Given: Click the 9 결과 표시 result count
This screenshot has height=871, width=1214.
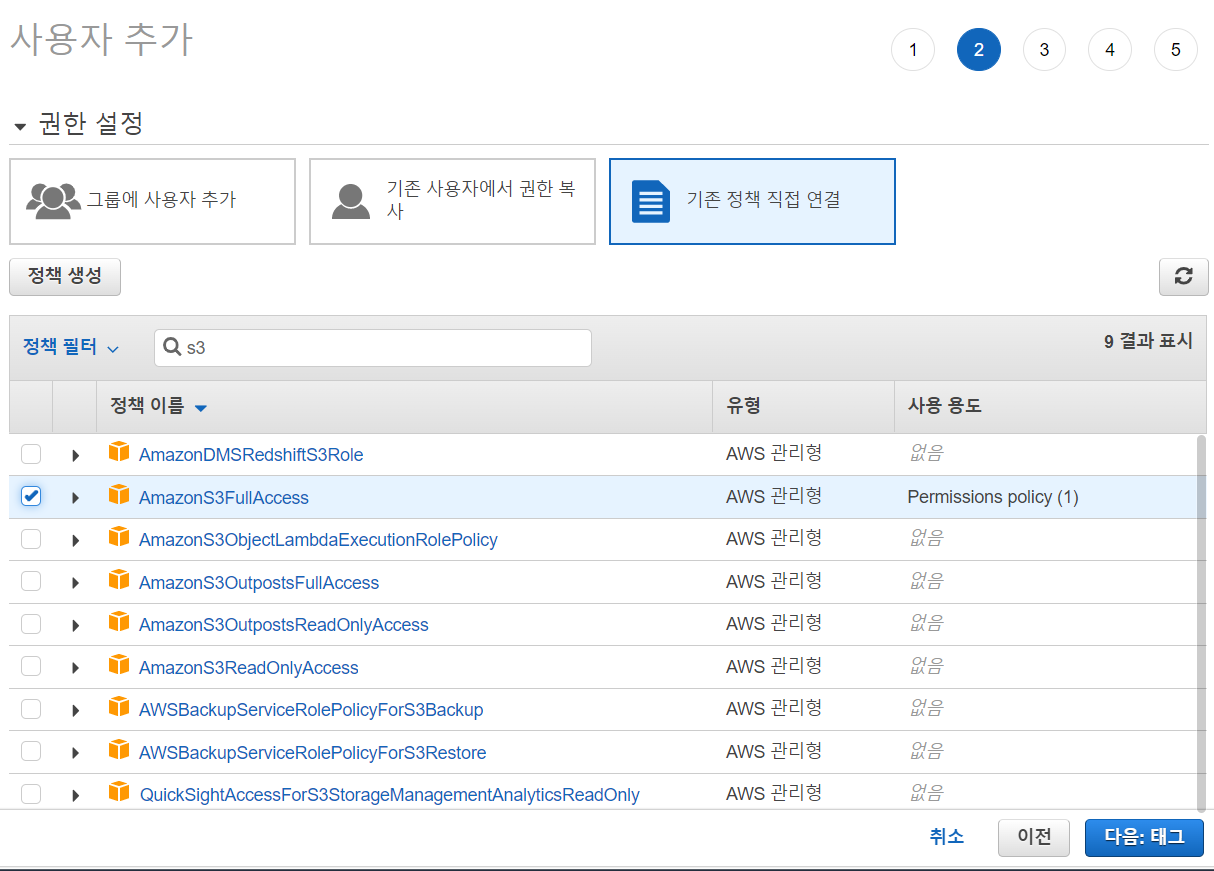Looking at the screenshot, I should click(1148, 341).
